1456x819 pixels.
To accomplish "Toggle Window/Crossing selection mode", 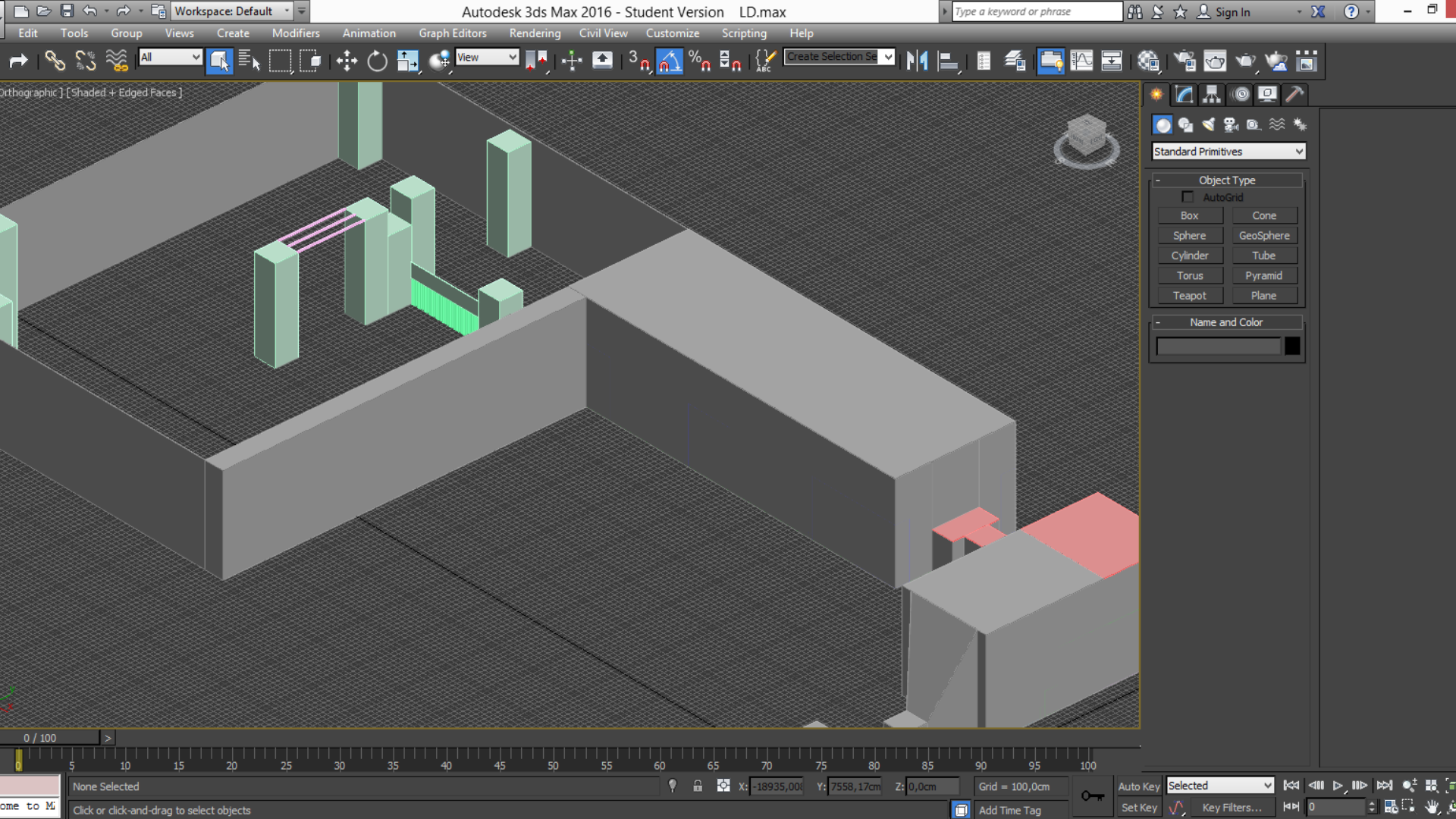I will point(310,61).
